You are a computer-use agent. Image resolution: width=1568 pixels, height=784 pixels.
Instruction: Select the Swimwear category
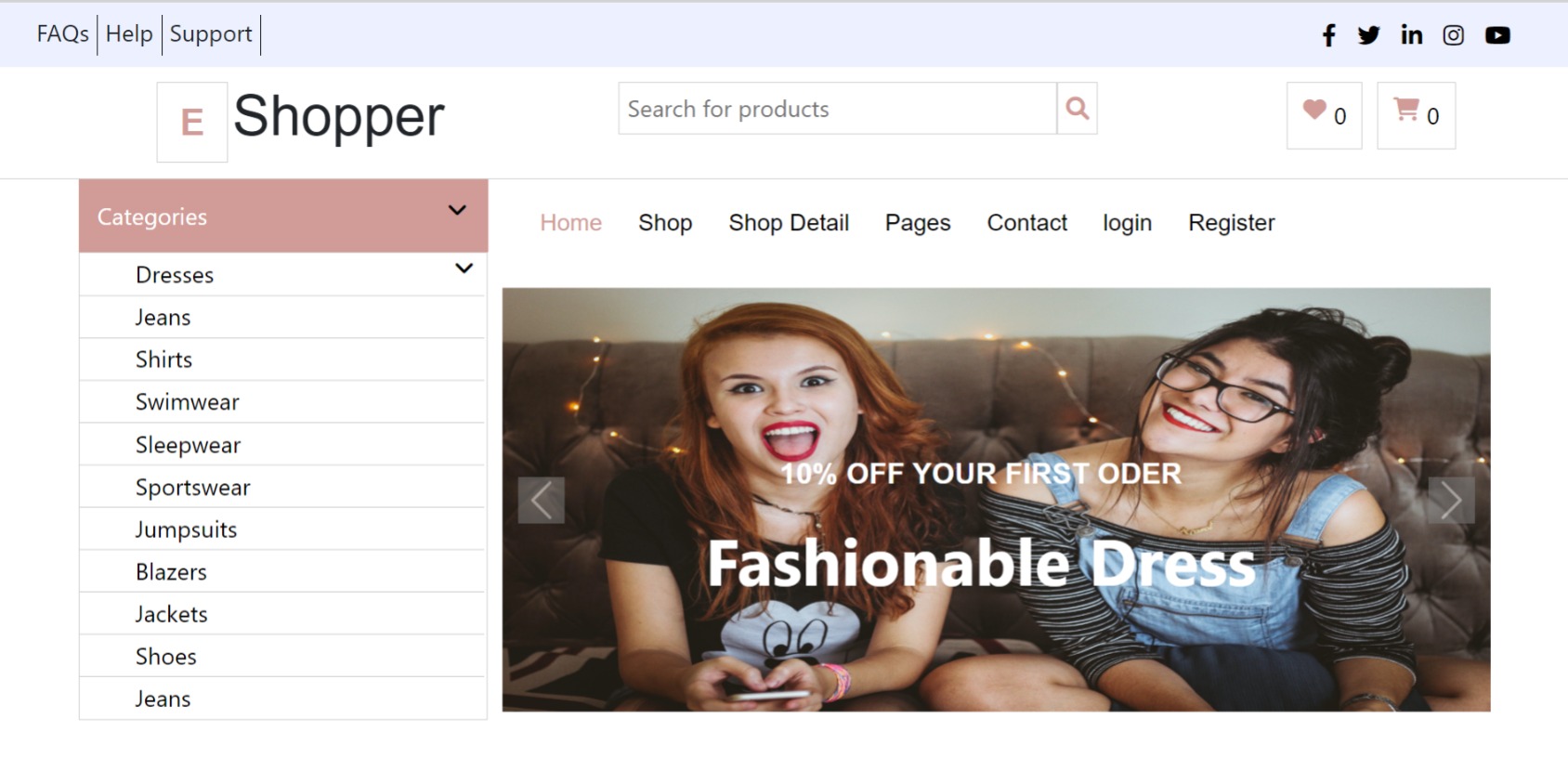pos(282,402)
